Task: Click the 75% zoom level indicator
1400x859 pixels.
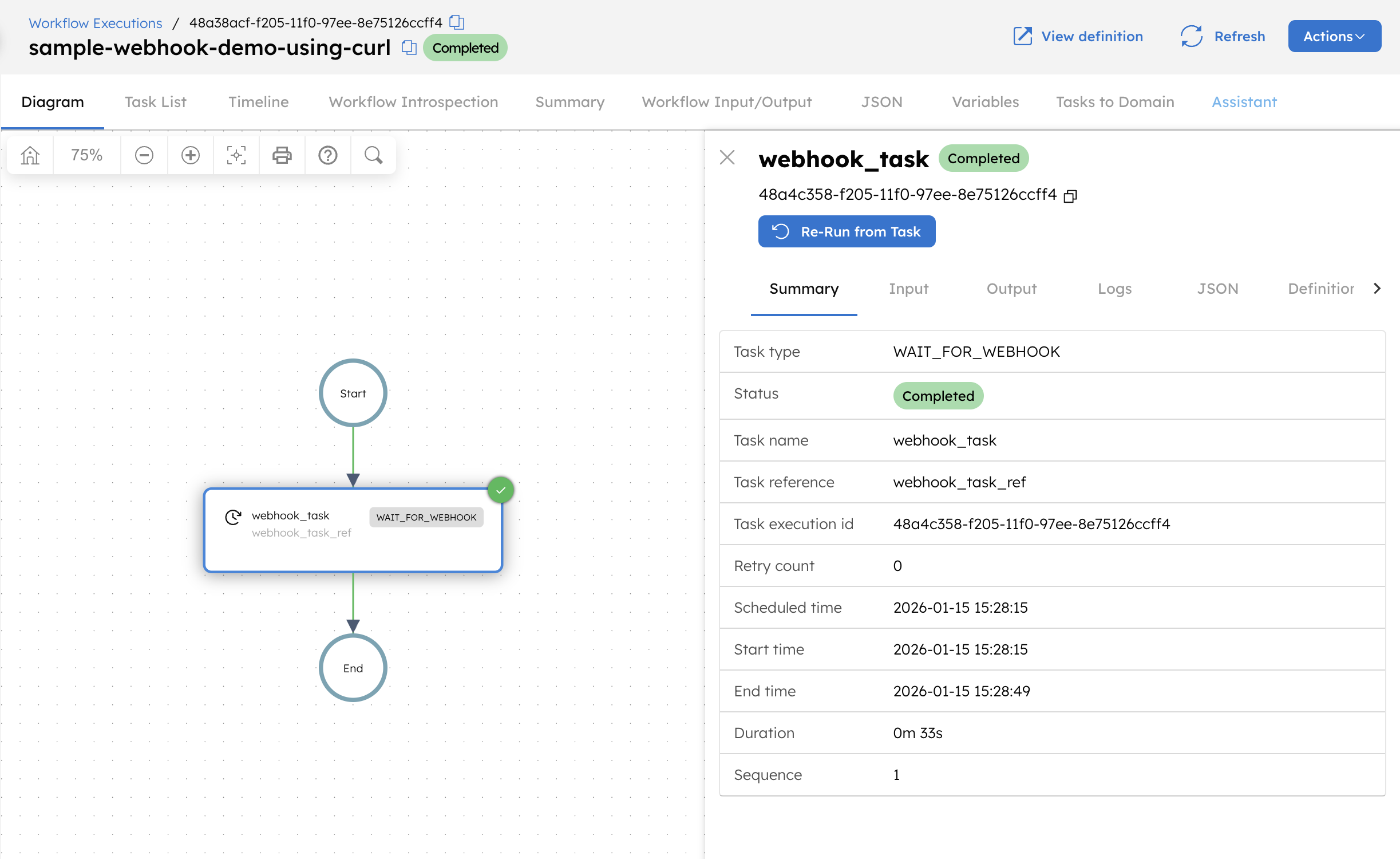Action: tap(86, 155)
